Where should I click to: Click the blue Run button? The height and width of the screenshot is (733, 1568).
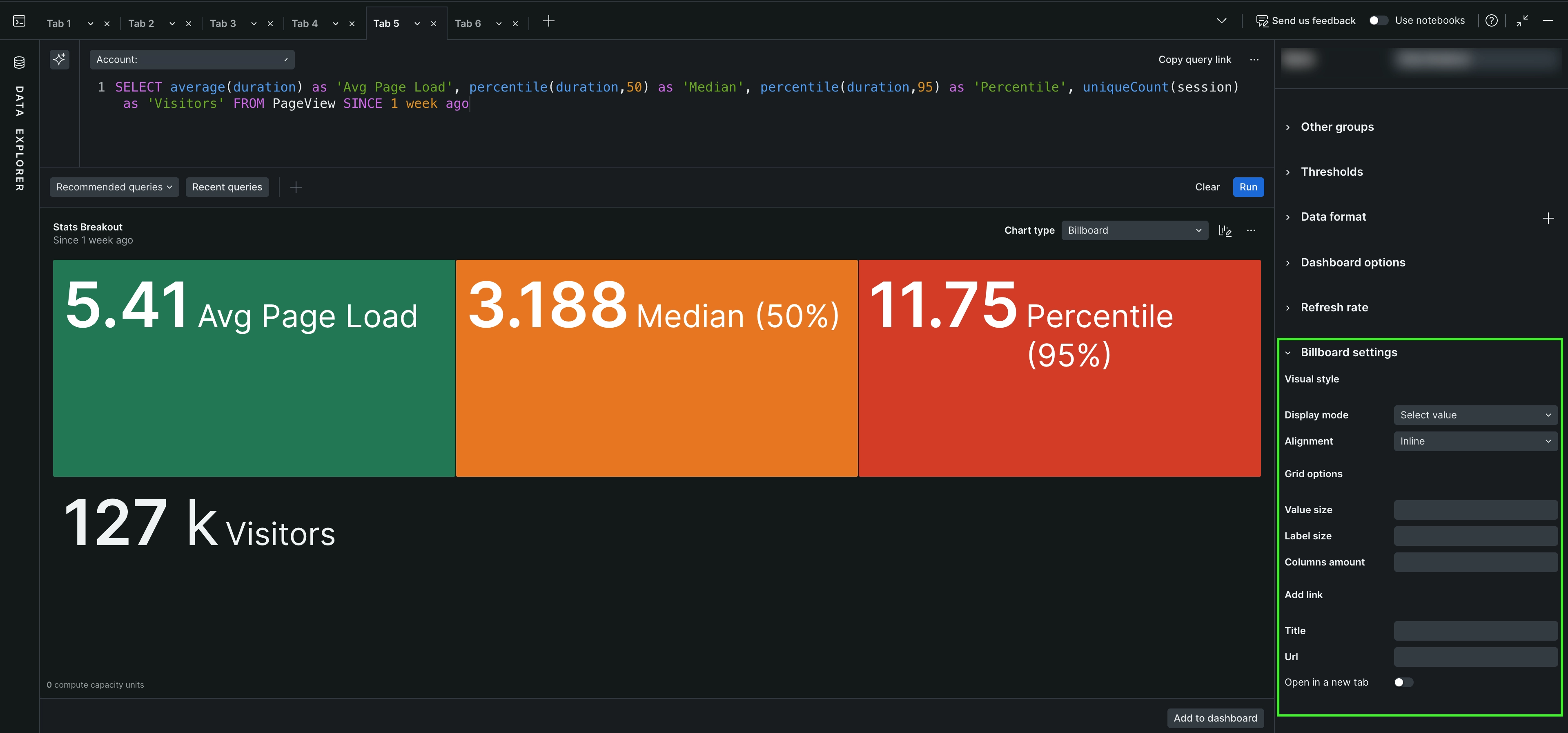(1248, 187)
